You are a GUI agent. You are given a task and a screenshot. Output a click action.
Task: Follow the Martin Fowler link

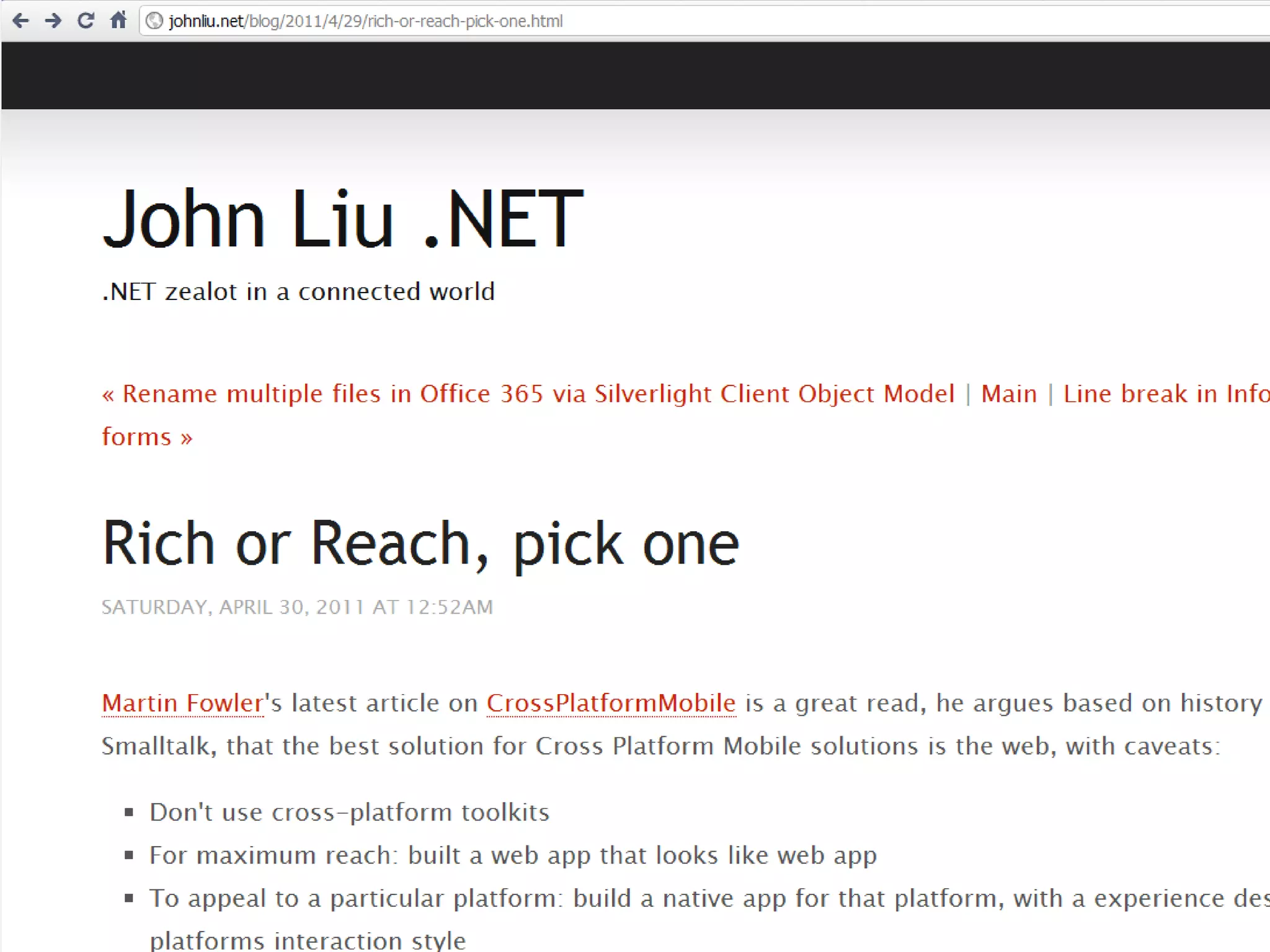click(x=183, y=703)
